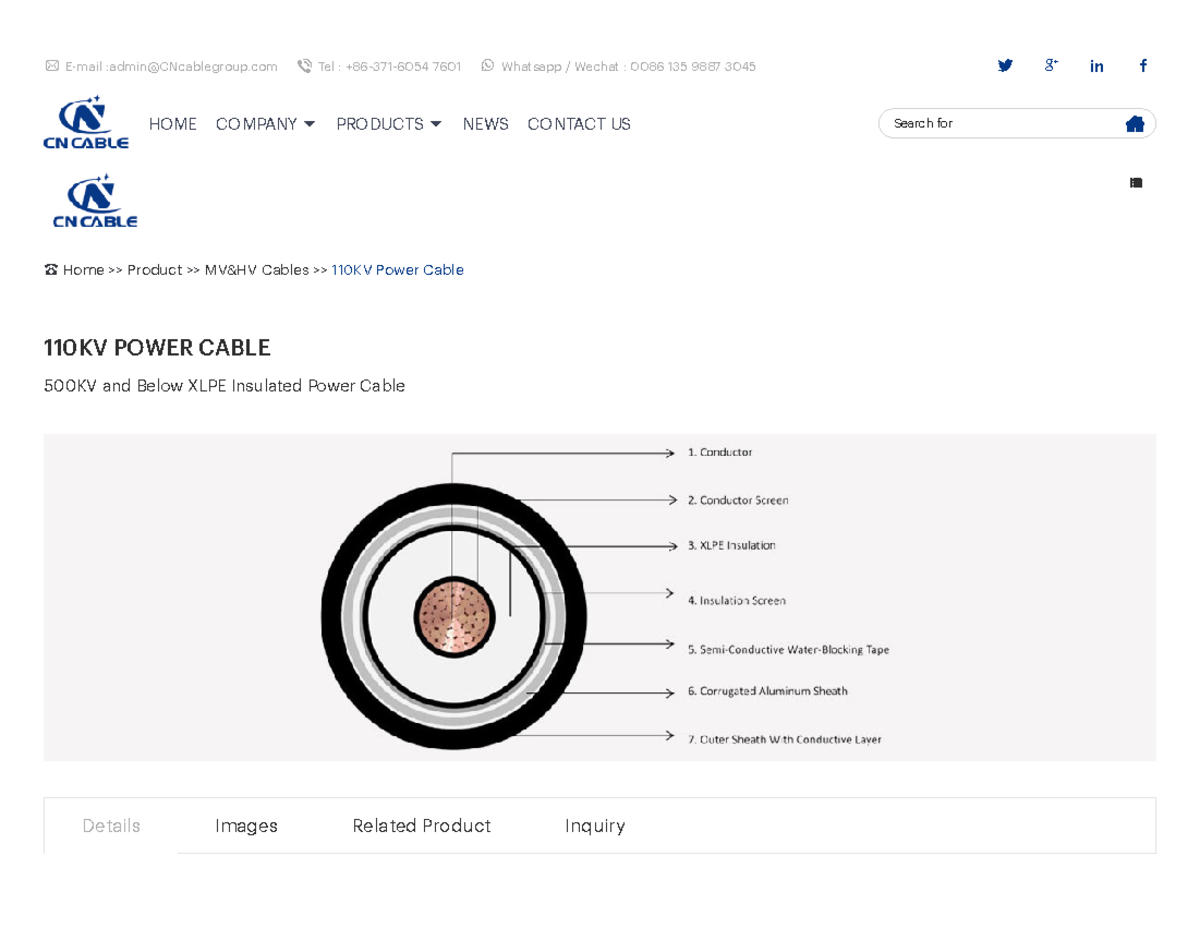Expand the PRODUCTS dropdown arrow
Screen dimensions: 1200x928
436,124
